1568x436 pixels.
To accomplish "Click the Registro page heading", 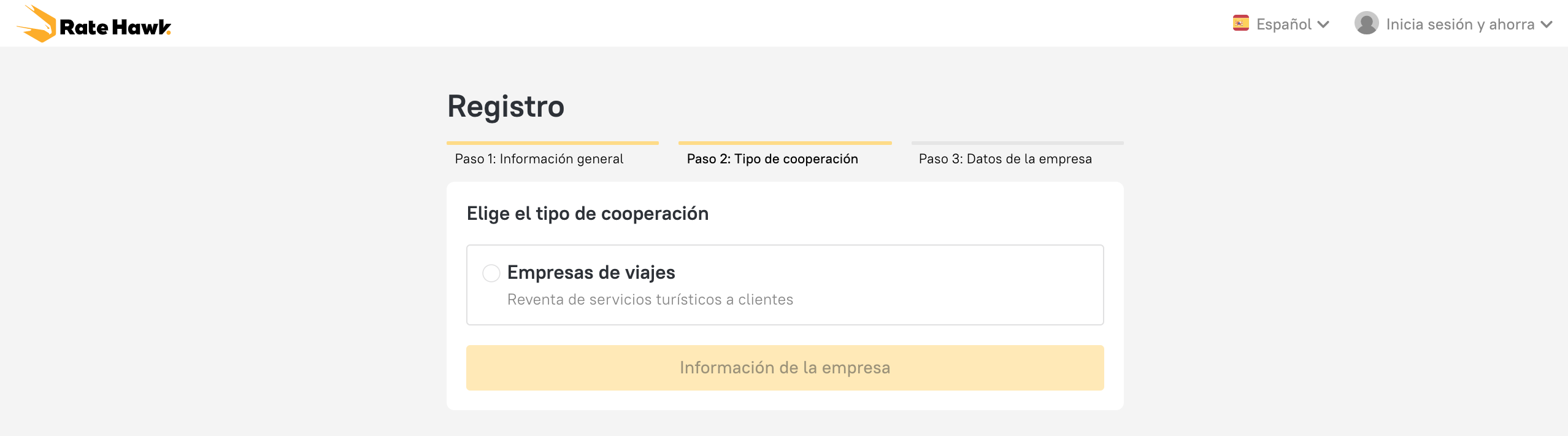I will [x=505, y=106].
